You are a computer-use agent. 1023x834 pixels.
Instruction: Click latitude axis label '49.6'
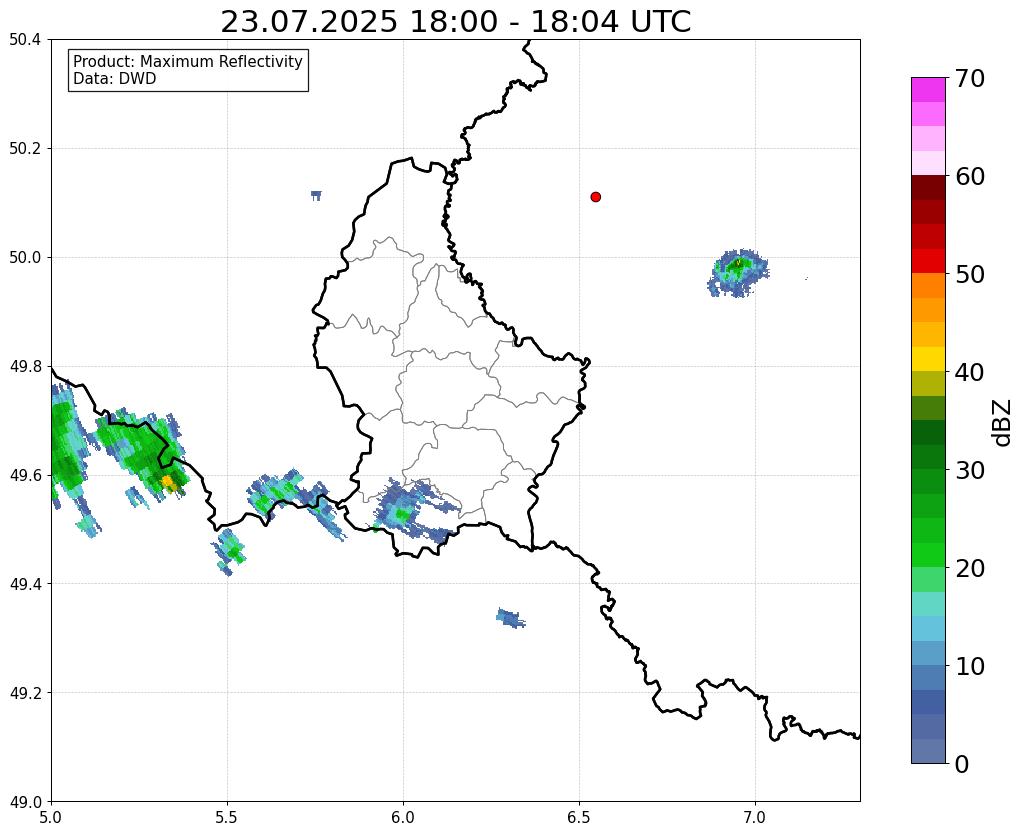(25, 475)
